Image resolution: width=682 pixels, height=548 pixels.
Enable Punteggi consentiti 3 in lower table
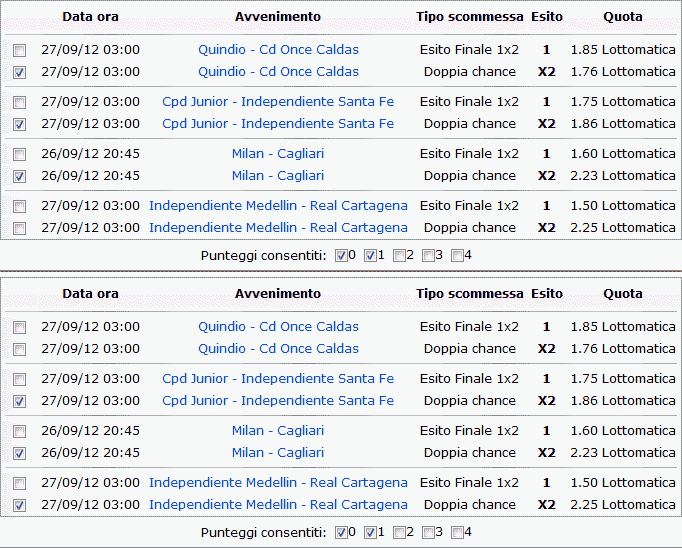pyautogui.click(x=428, y=532)
